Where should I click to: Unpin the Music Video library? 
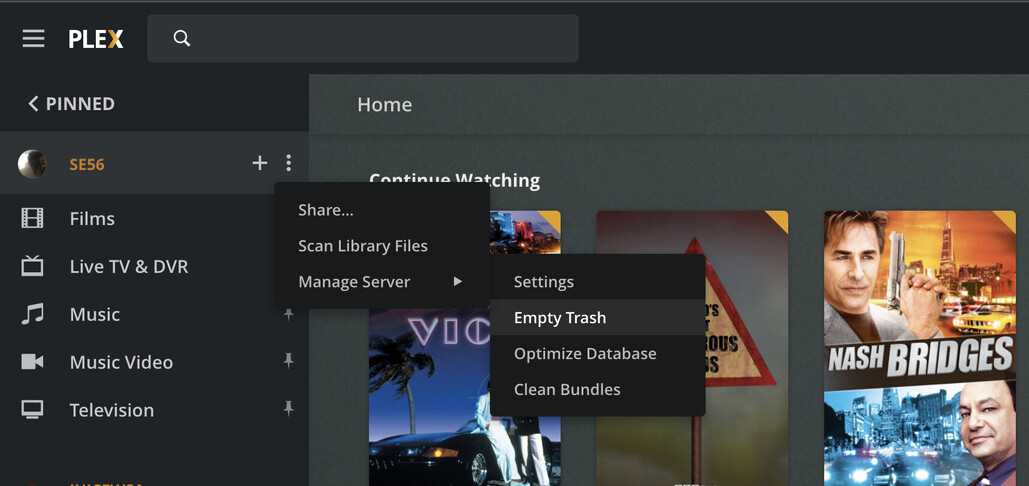tap(288, 360)
